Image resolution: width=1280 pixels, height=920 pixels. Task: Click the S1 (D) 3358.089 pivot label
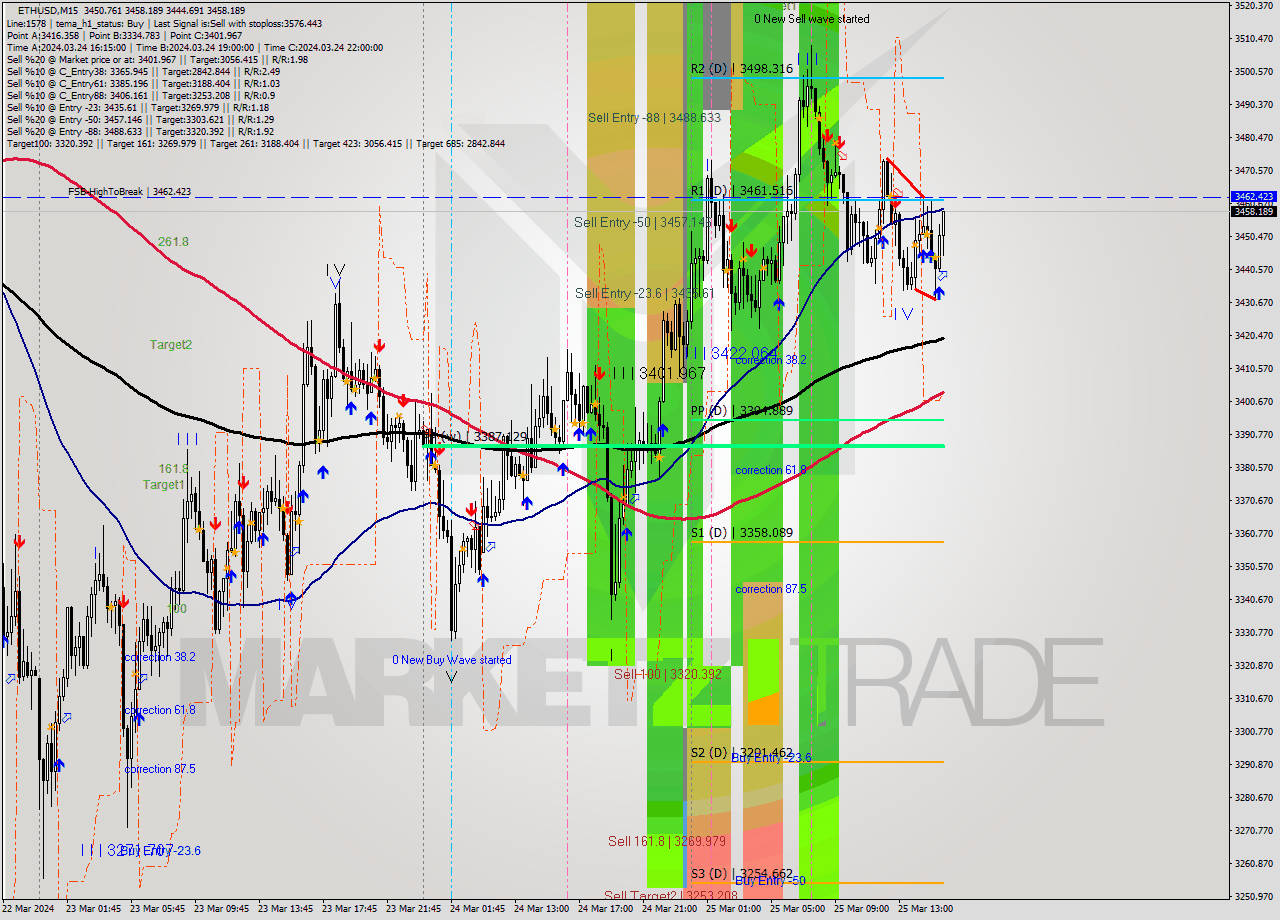click(741, 533)
